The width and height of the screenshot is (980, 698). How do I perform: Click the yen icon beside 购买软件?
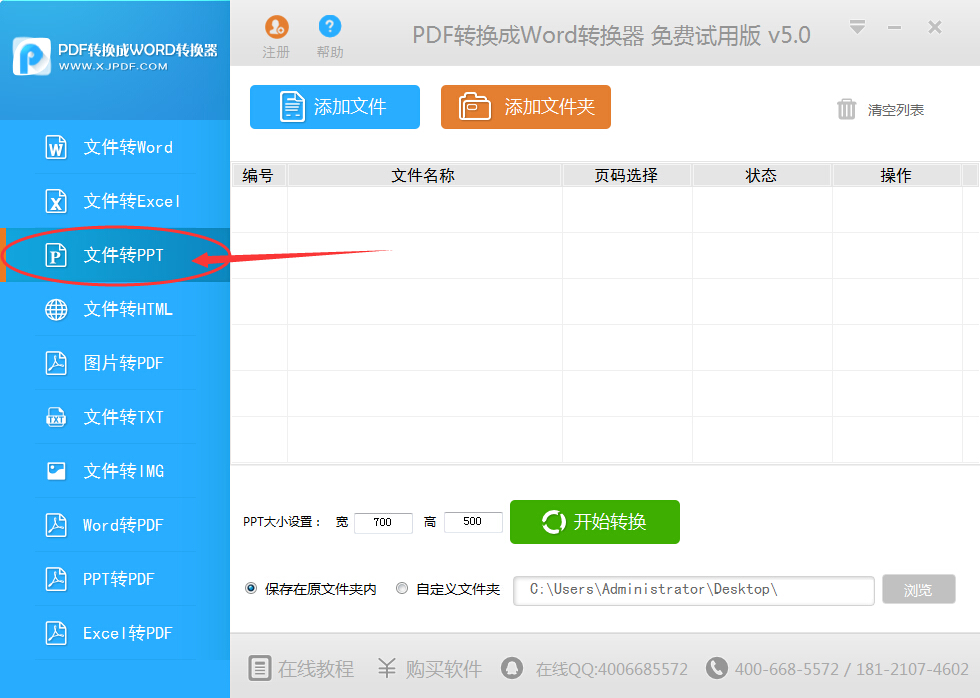pyautogui.click(x=387, y=668)
